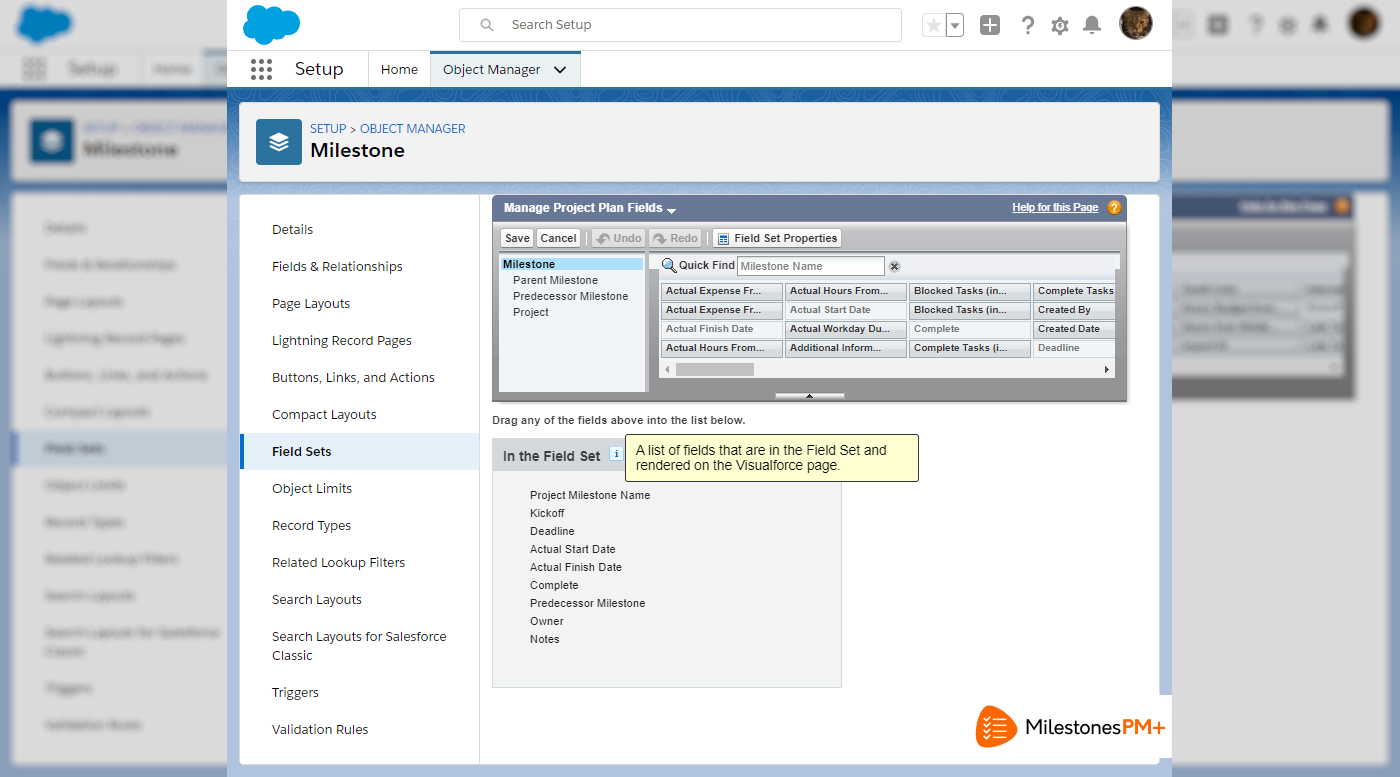Screen dimensions: 1400x777
Task: Open the notifications bell
Action: [1092, 25]
